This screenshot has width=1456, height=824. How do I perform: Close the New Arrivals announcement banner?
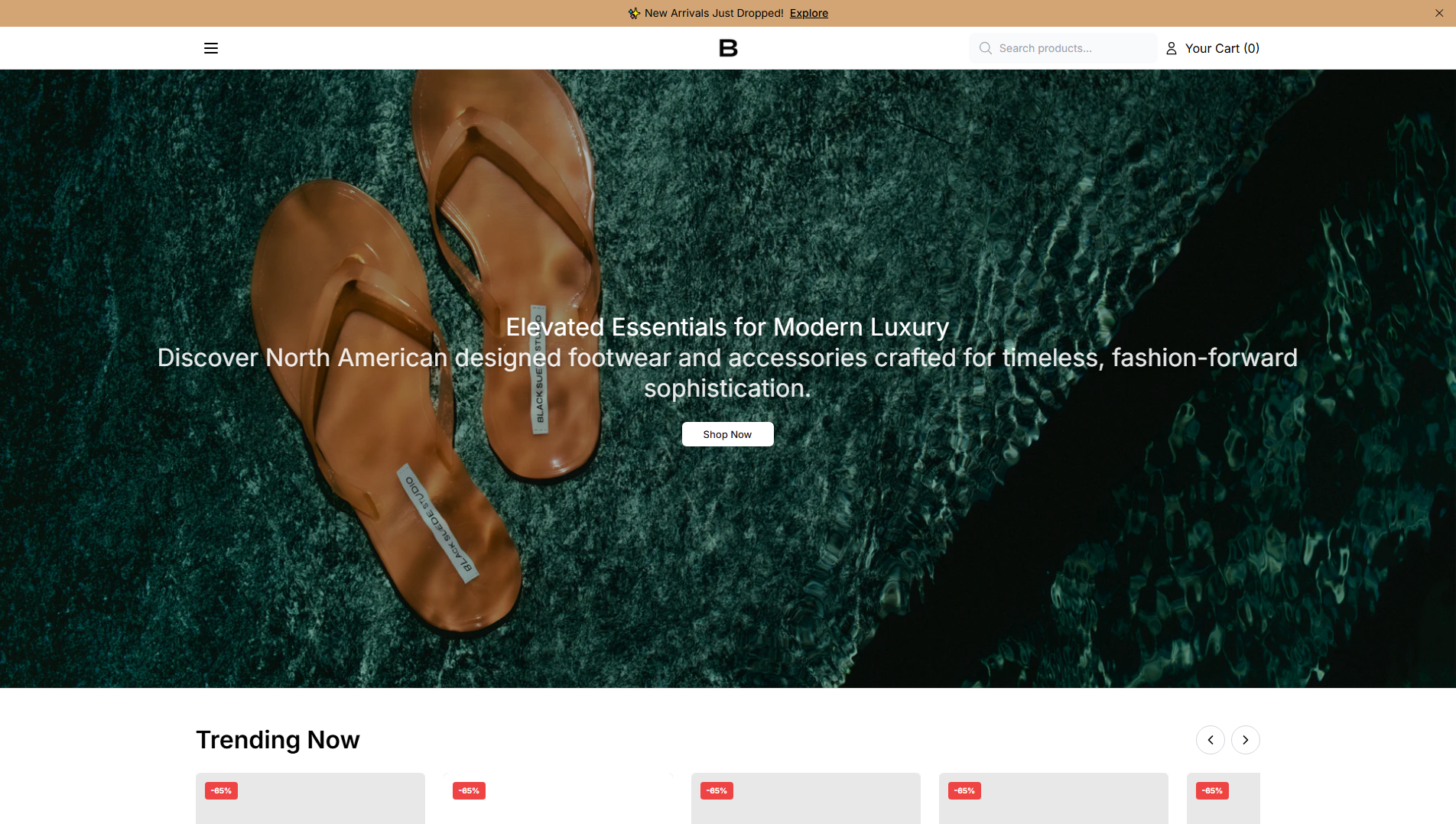click(x=1439, y=13)
